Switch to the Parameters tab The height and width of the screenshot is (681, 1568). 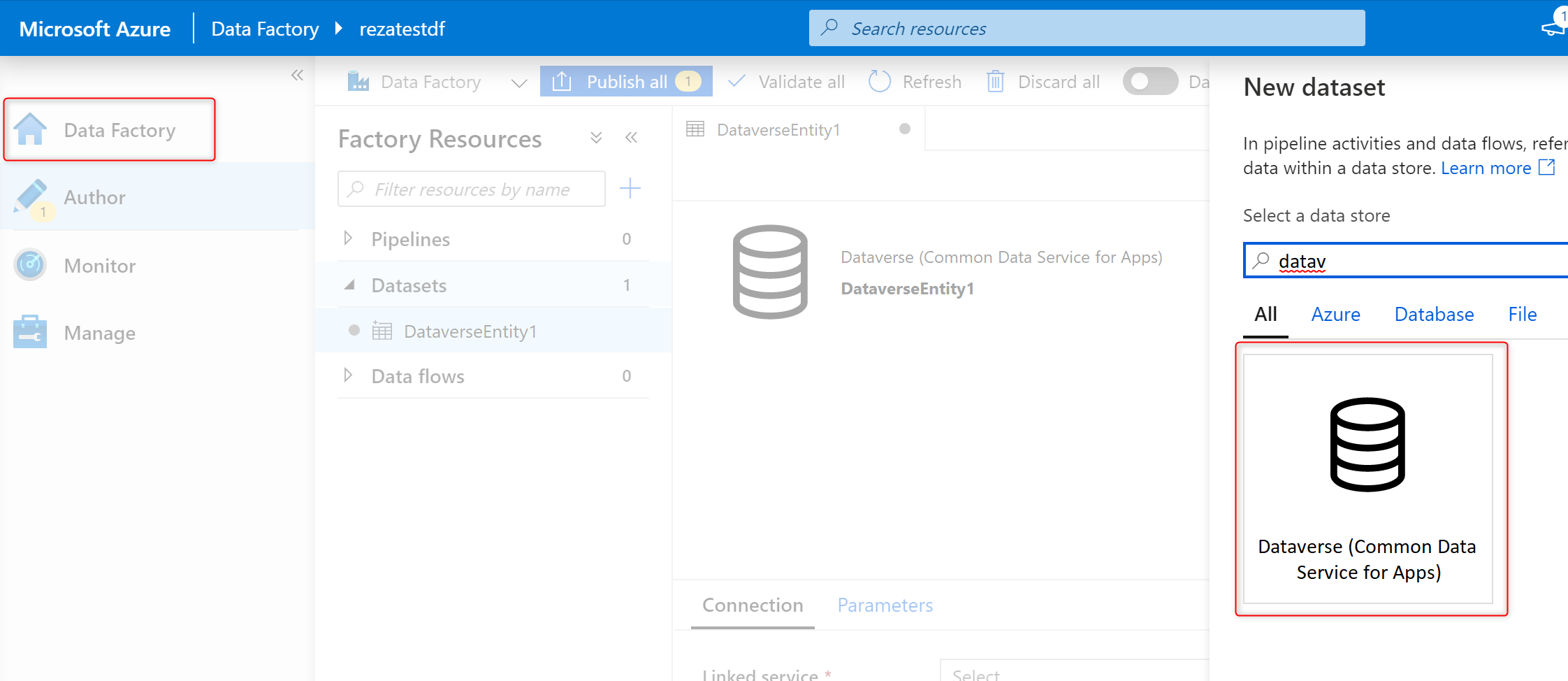[885, 605]
